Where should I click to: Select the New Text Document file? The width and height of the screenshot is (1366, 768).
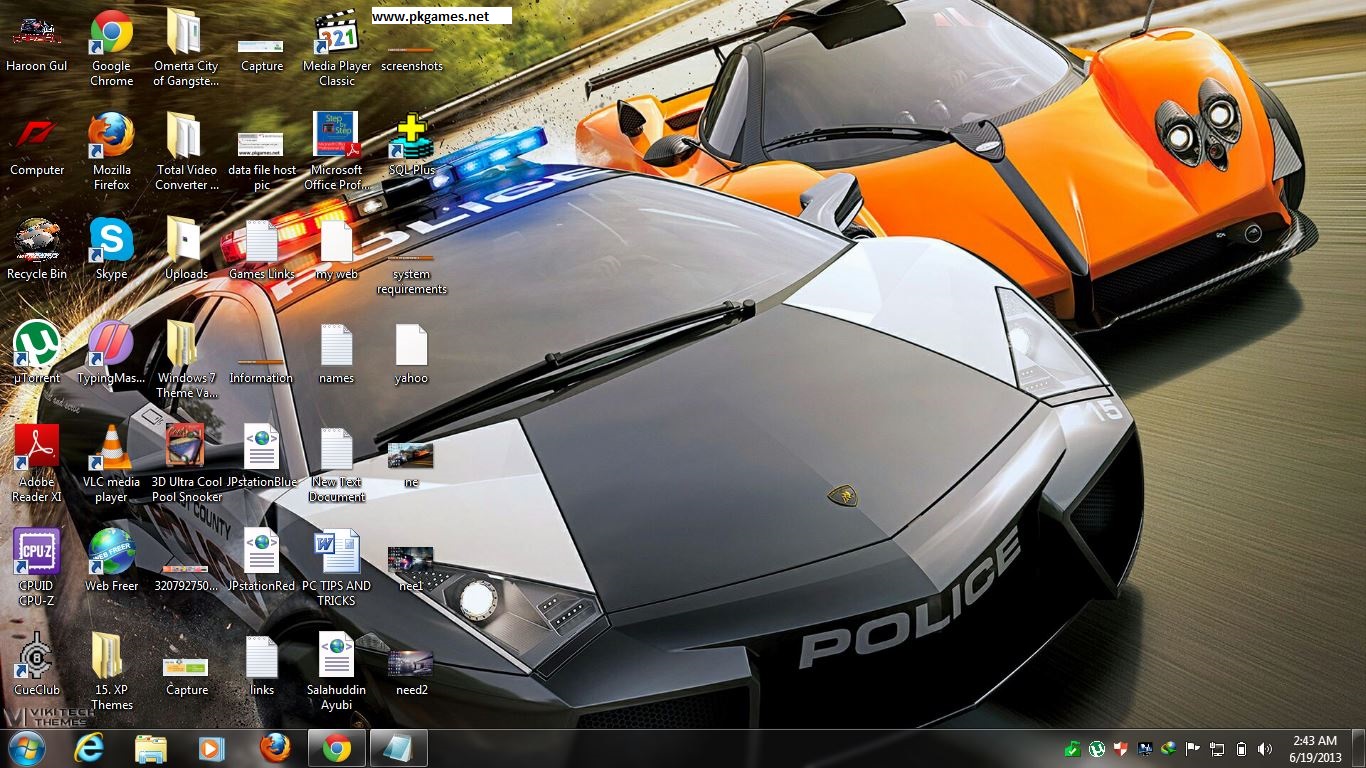337,464
